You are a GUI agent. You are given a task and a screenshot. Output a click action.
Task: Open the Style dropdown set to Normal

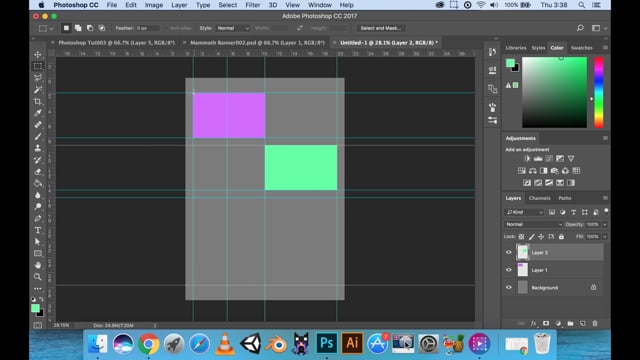[233, 28]
